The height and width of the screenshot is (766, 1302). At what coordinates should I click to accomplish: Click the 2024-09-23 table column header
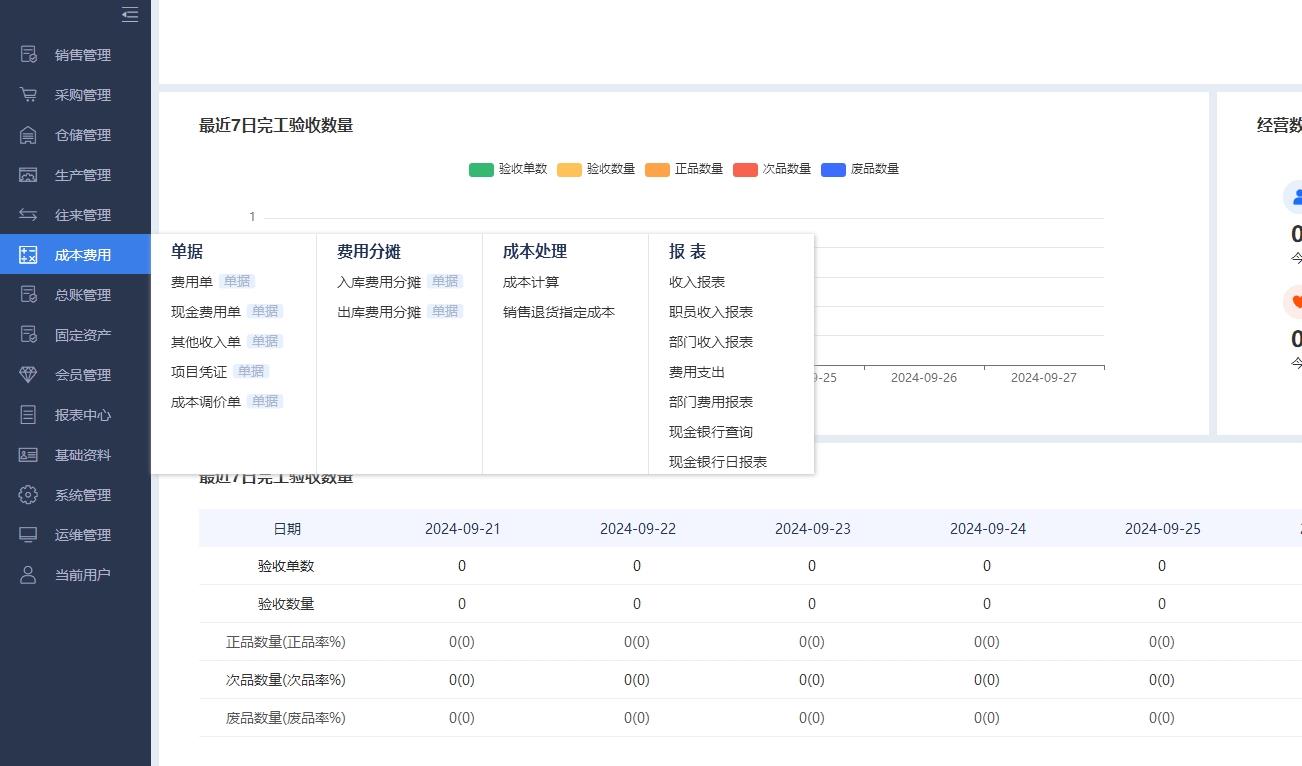tap(812, 528)
